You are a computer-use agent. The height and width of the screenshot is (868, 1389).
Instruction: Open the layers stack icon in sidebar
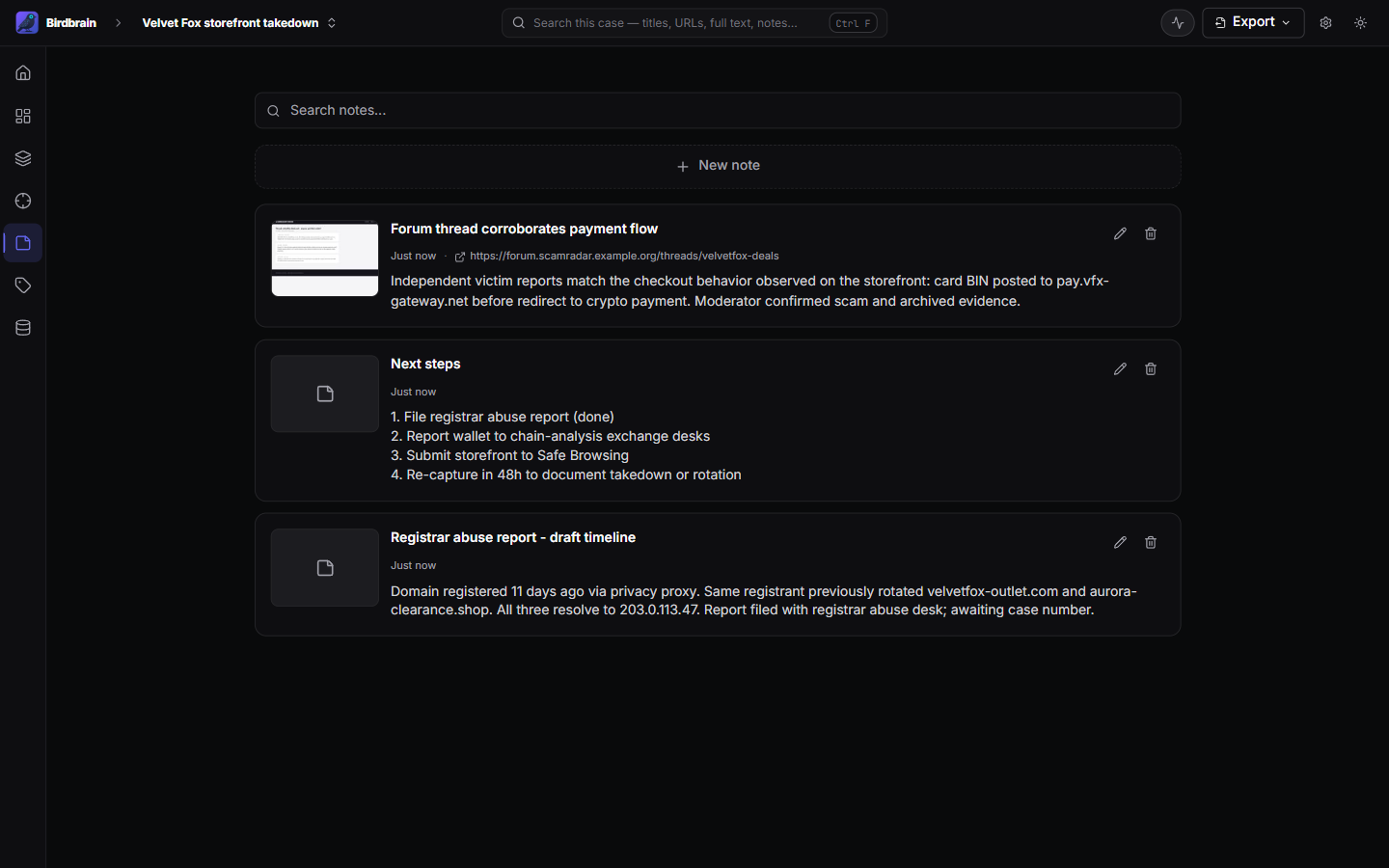(23, 158)
